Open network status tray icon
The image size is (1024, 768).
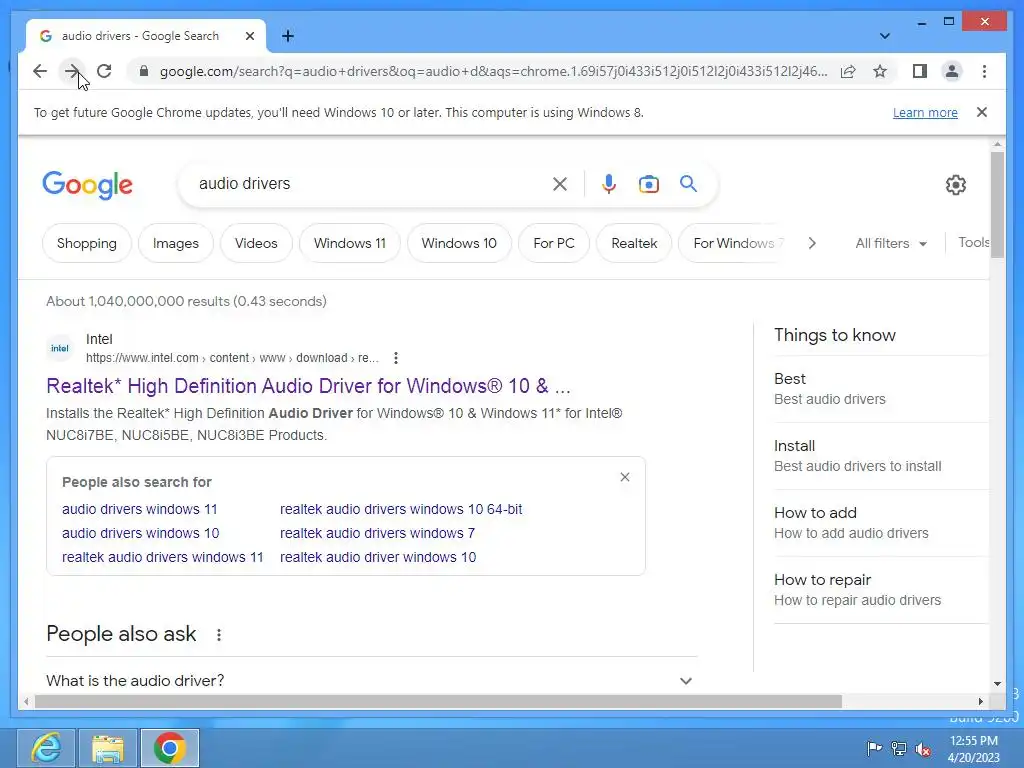(x=899, y=748)
